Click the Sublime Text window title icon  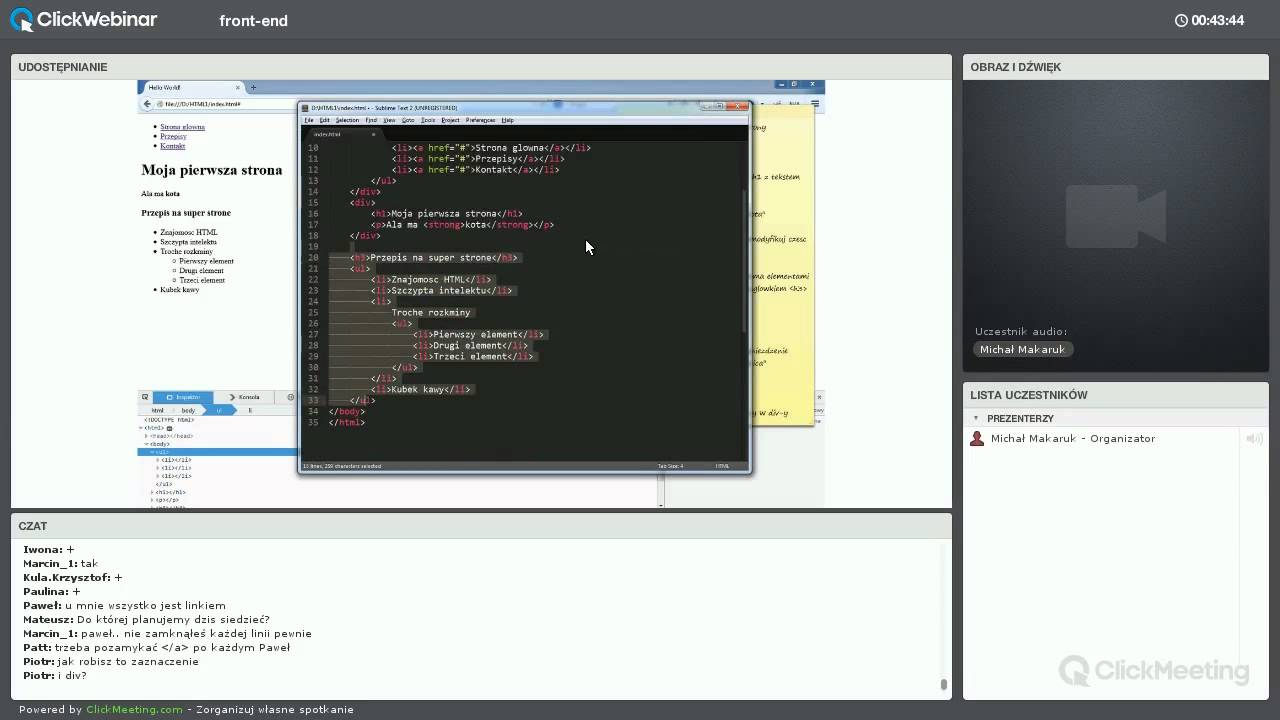(305, 108)
